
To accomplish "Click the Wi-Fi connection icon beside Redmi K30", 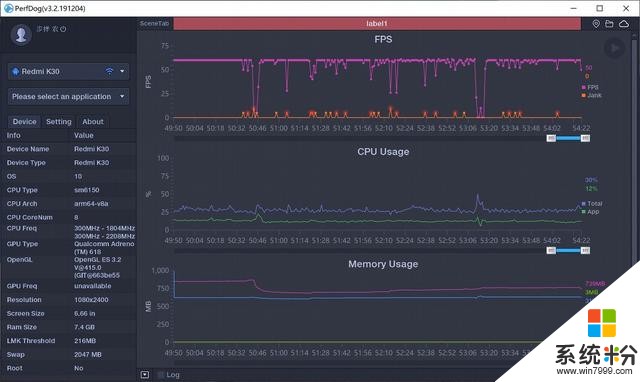I will pyautogui.click(x=109, y=71).
